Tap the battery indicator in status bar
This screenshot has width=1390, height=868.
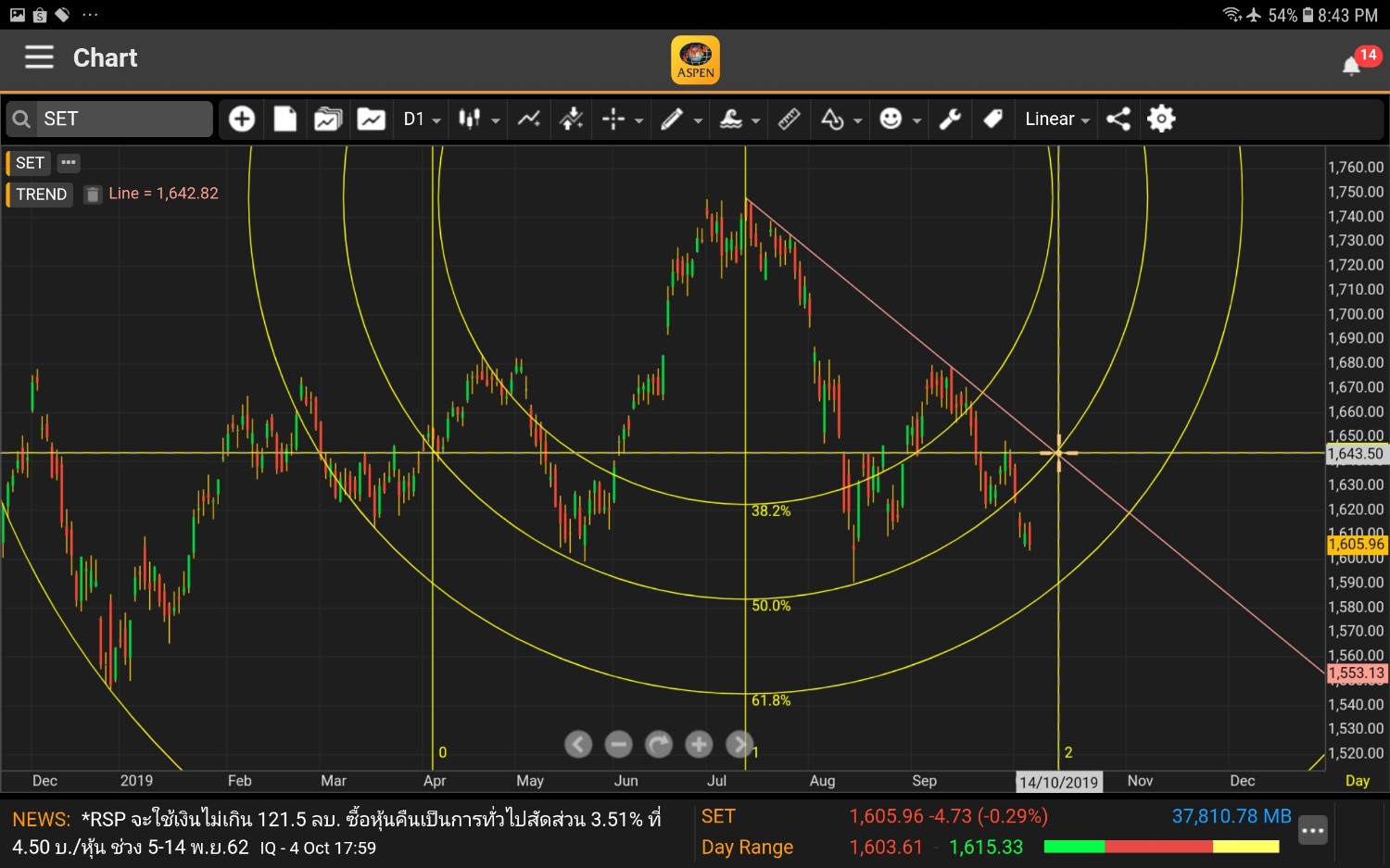tap(1308, 15)
